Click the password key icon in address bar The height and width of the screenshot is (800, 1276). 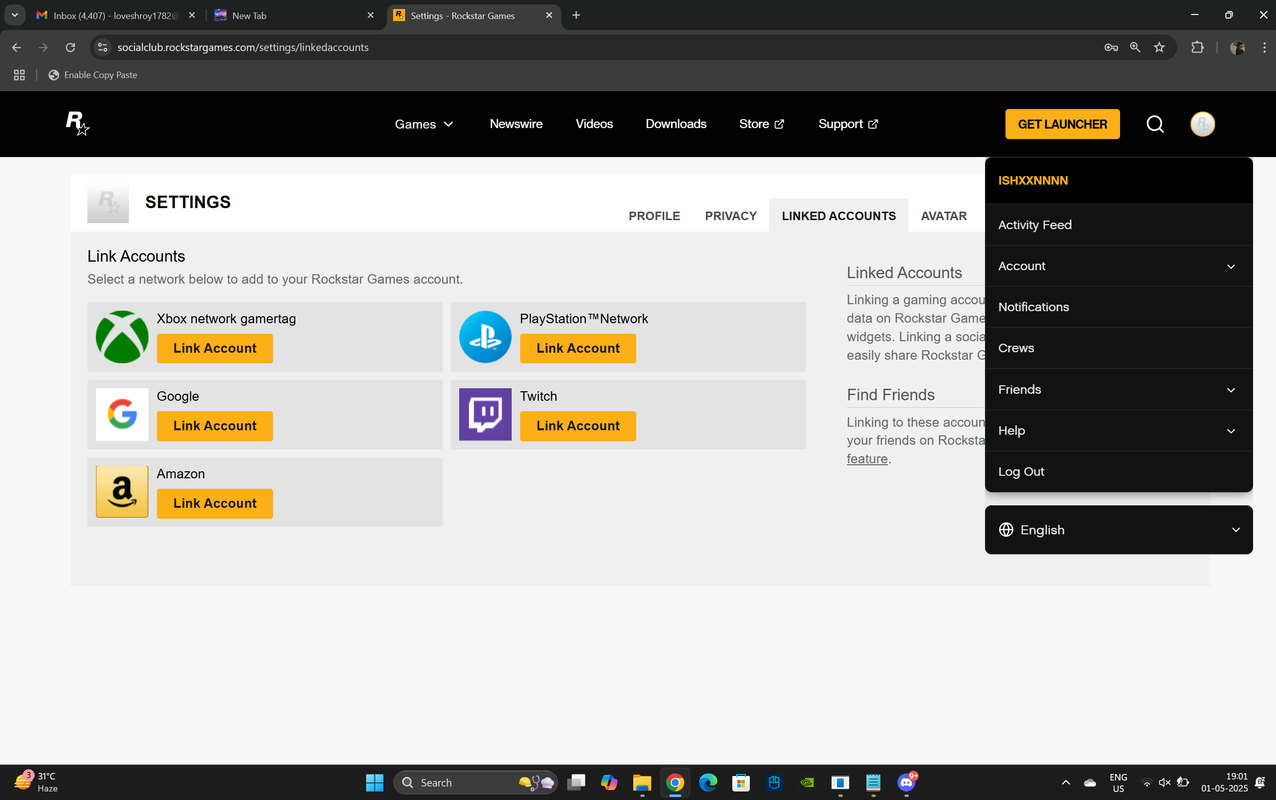[1111, 47]
